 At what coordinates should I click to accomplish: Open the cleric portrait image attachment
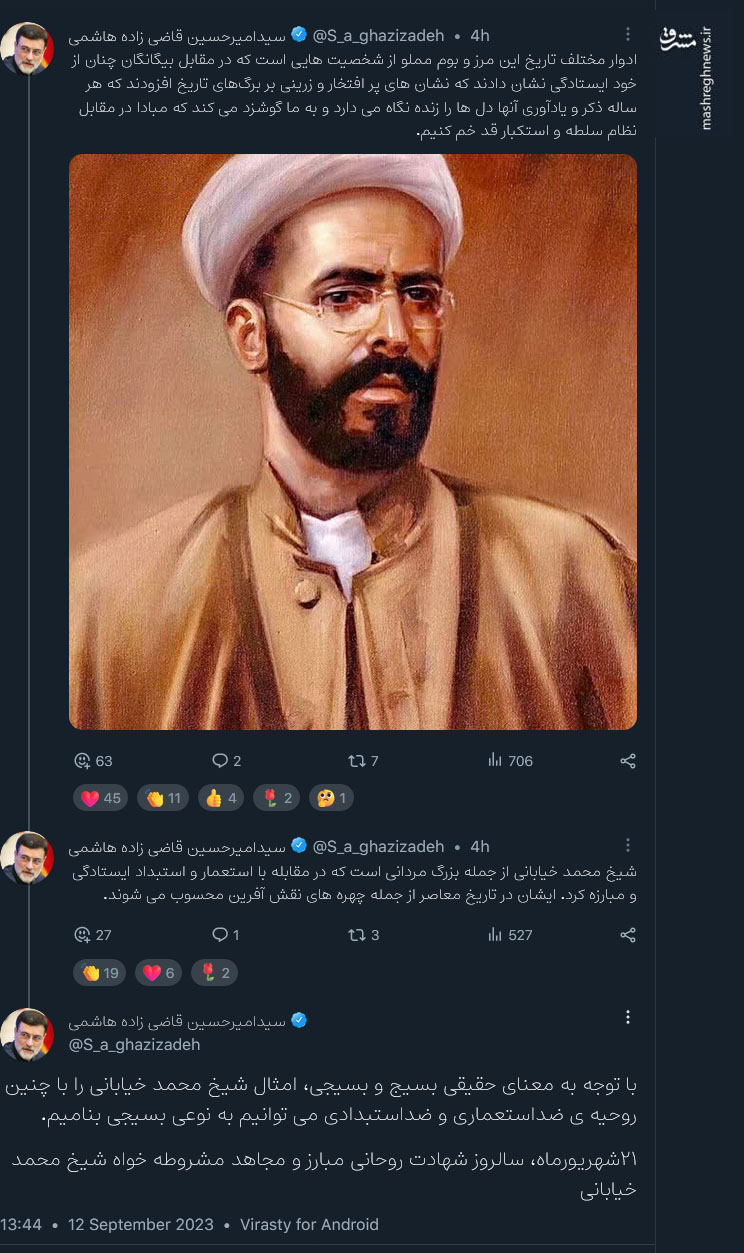click(x=352, y=440)
